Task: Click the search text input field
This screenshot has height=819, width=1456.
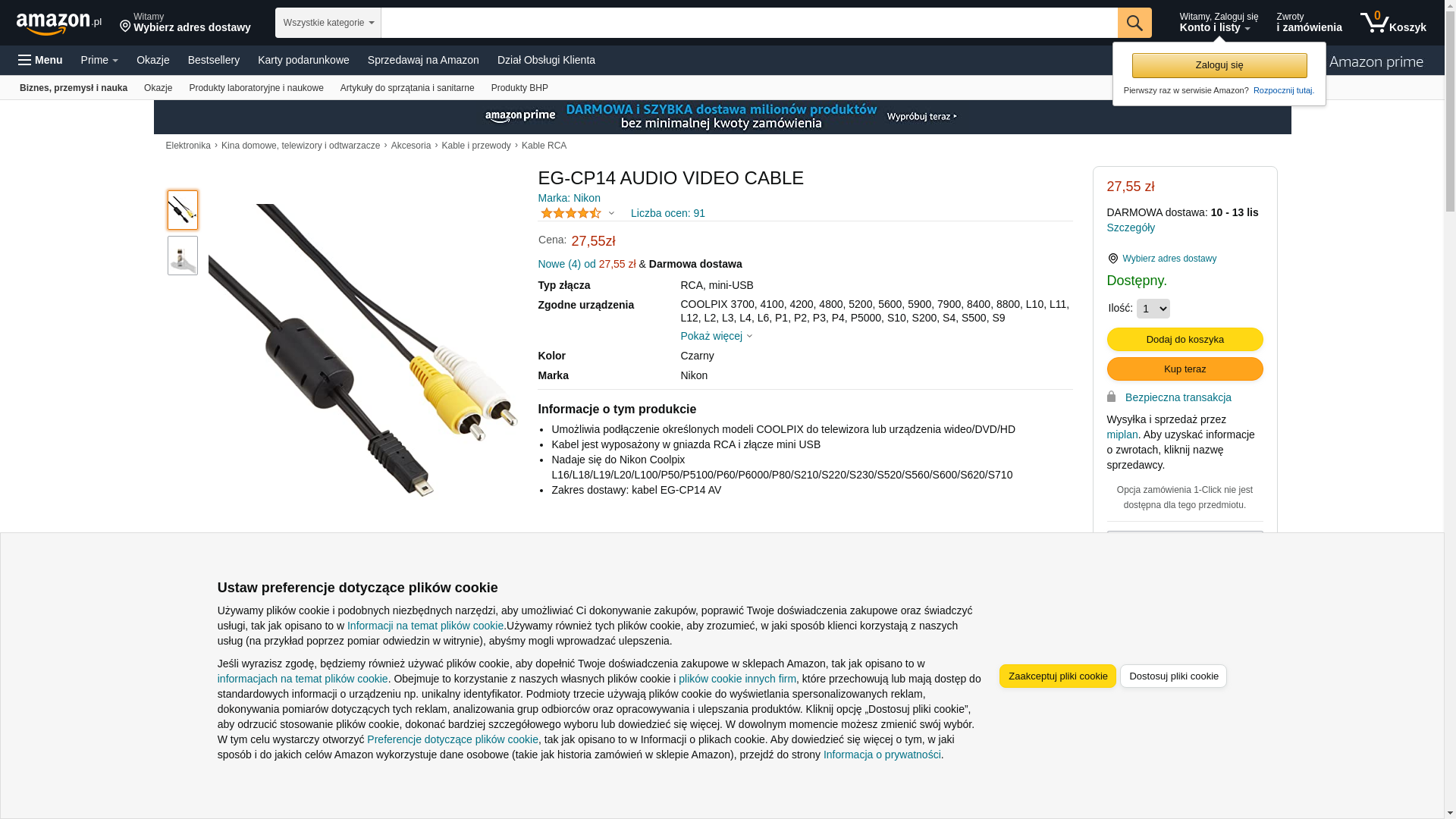Action: [x=749, y=23]
